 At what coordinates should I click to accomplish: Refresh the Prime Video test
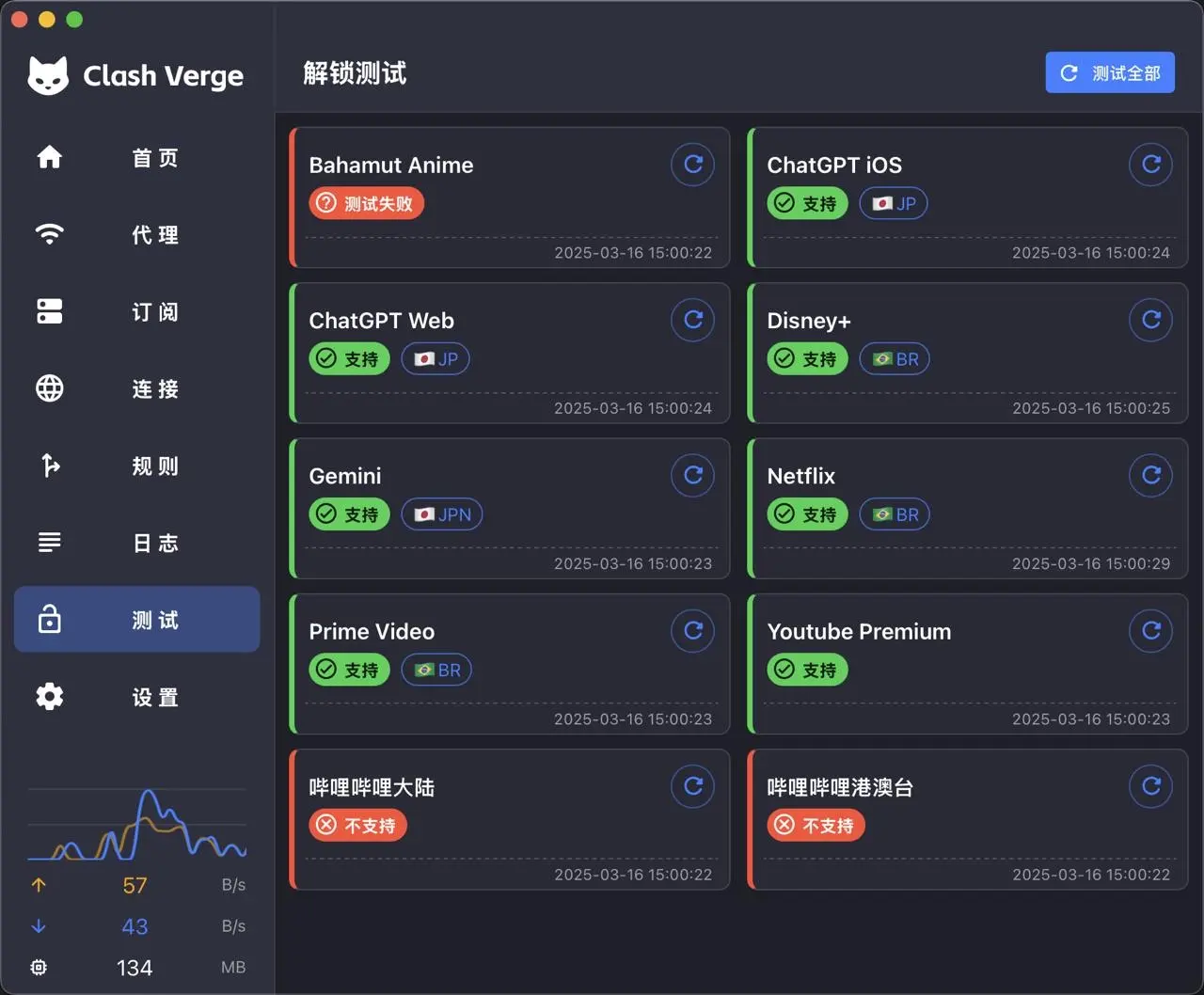(693, 631)
